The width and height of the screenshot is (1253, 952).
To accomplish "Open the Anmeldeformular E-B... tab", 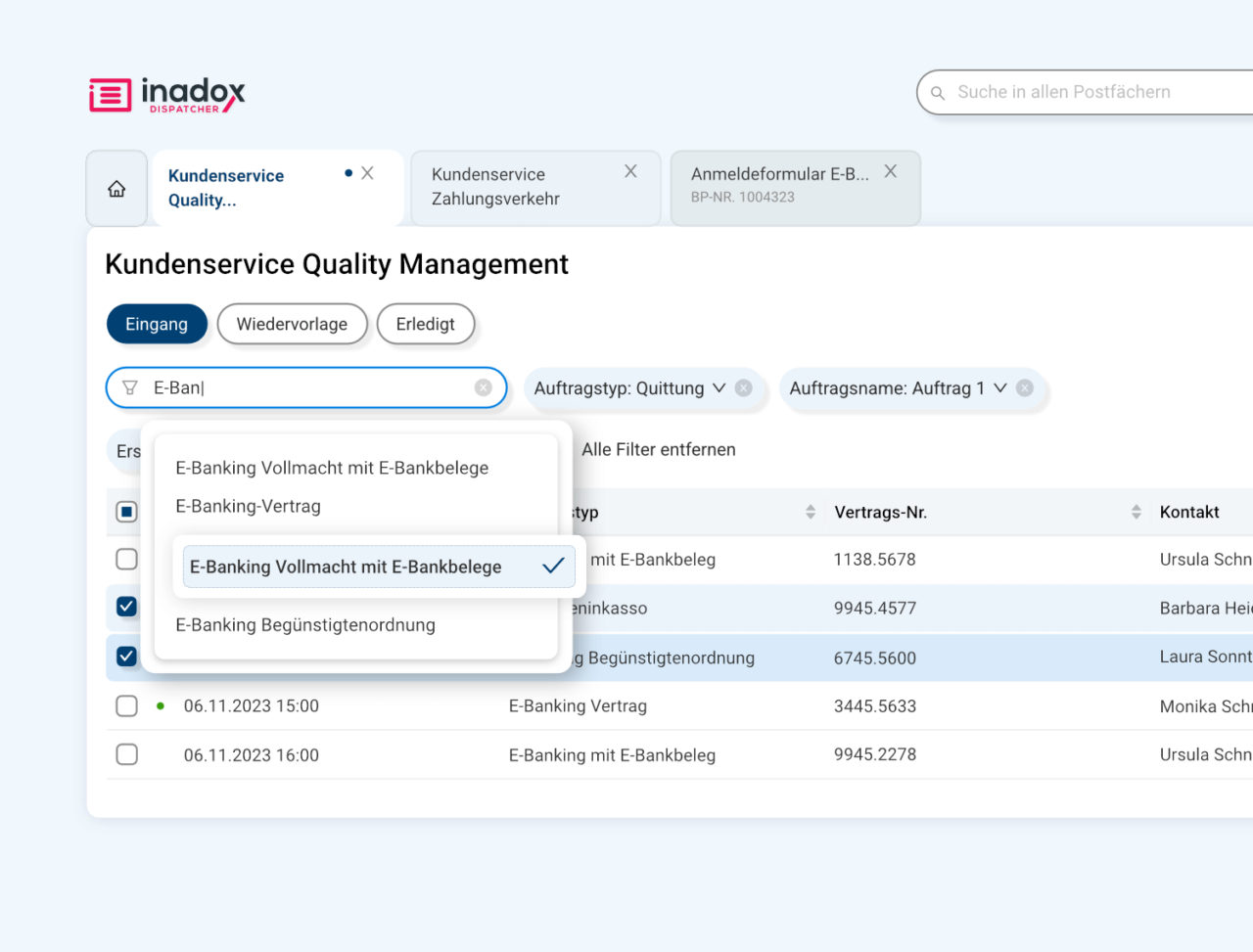I will click(795, 188).
